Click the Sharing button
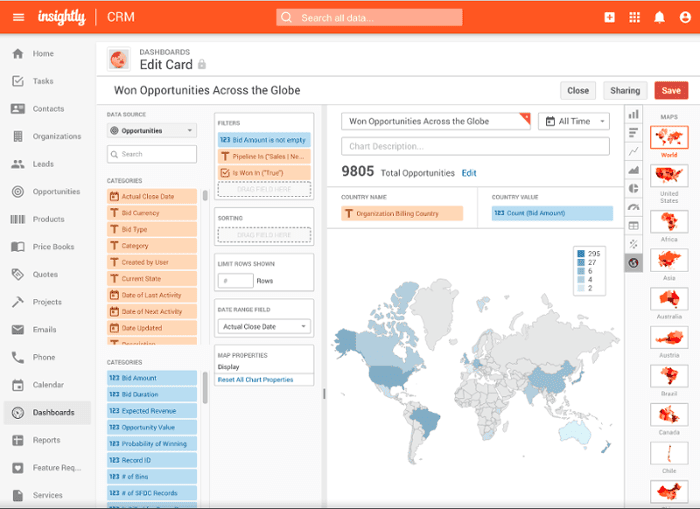 625,91
